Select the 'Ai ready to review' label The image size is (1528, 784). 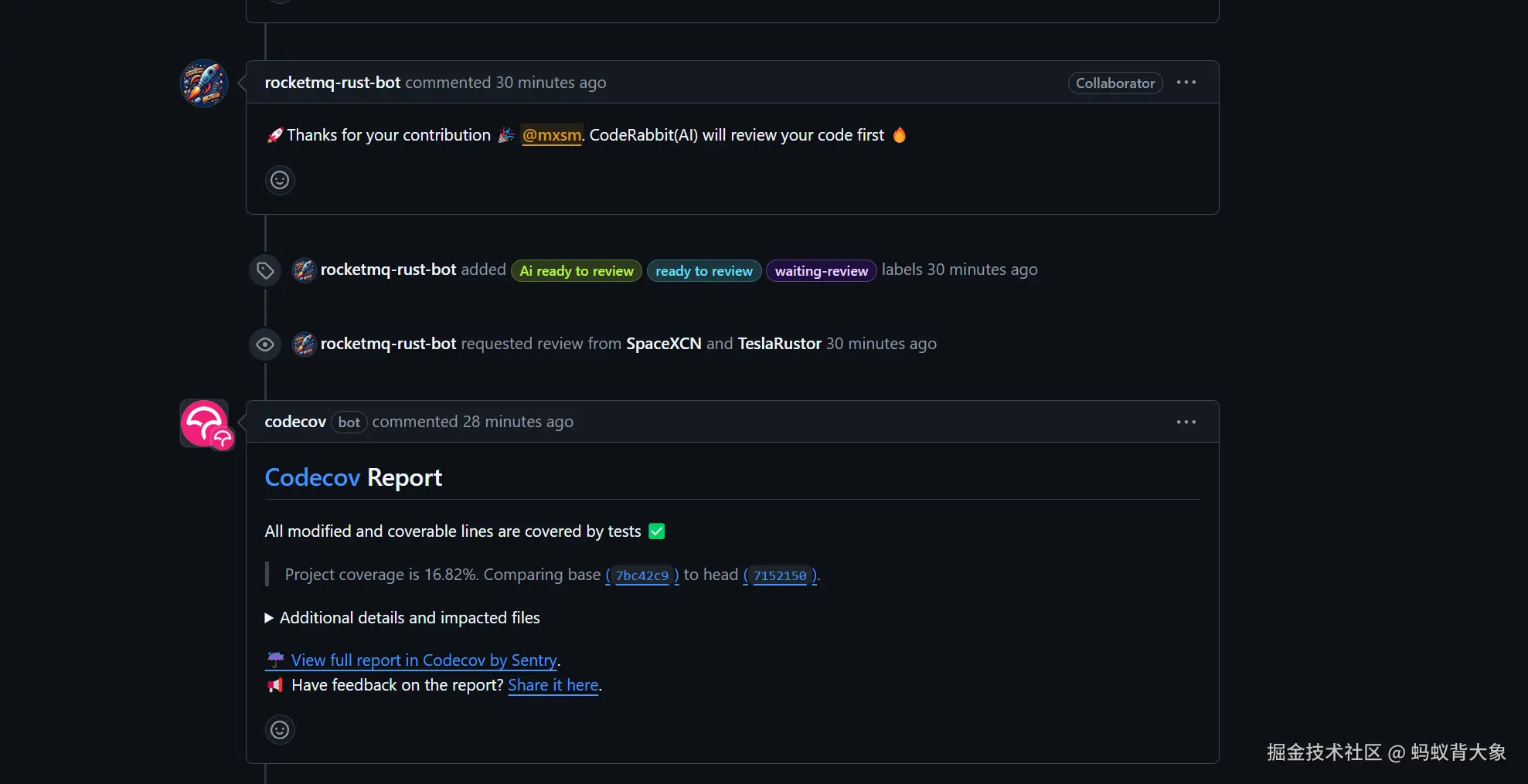(x=577, y=271)
